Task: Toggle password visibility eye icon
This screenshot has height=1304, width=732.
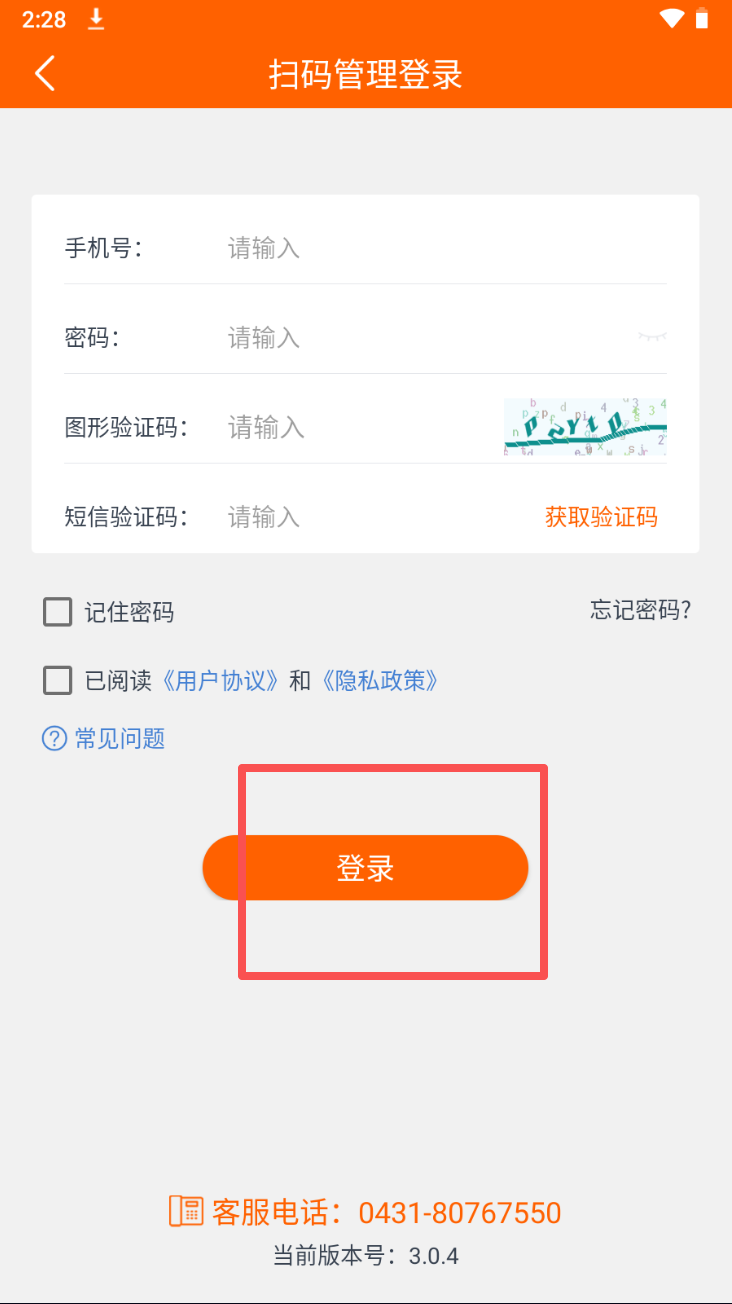Action: tap(652, 338)
